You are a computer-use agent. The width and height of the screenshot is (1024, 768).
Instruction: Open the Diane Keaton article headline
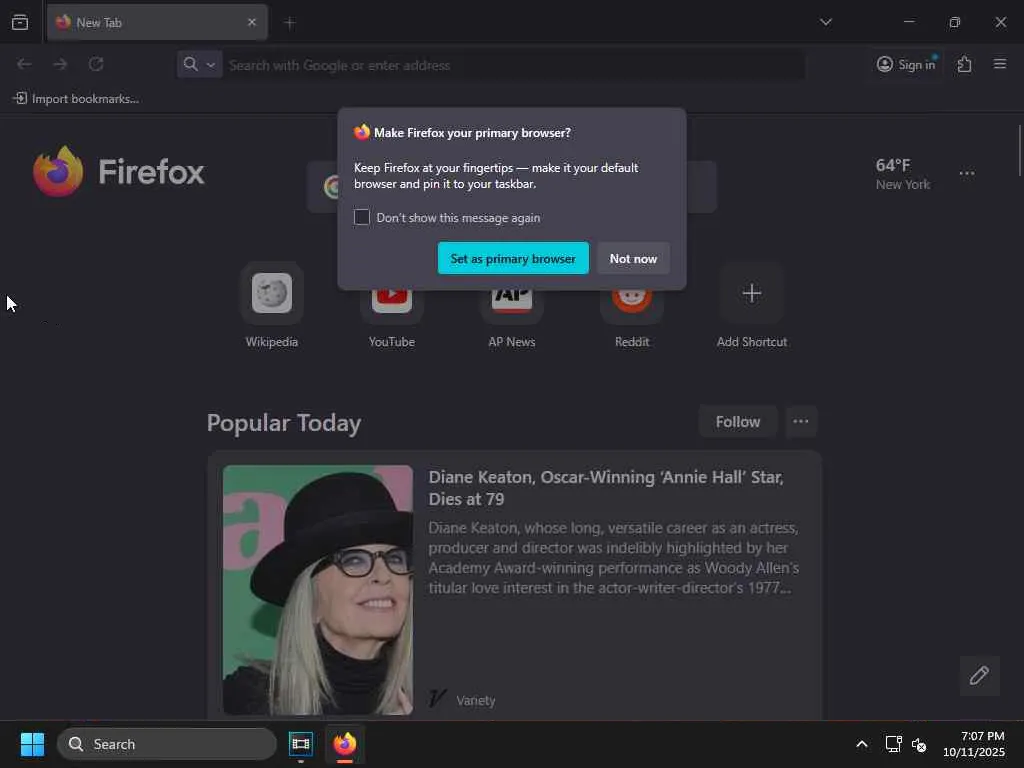point(606,488)
